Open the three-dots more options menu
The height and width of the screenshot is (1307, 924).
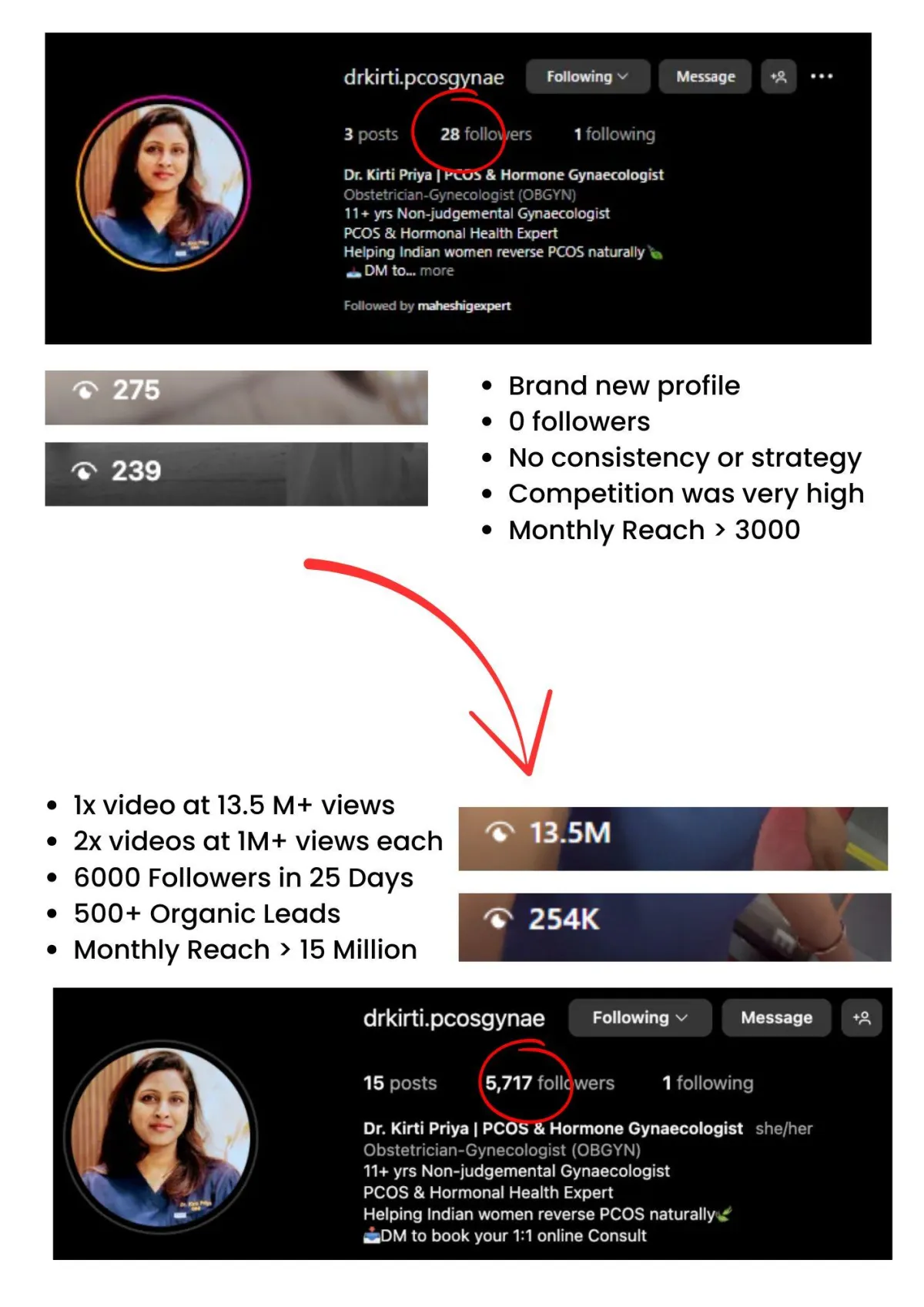(822, 76)
